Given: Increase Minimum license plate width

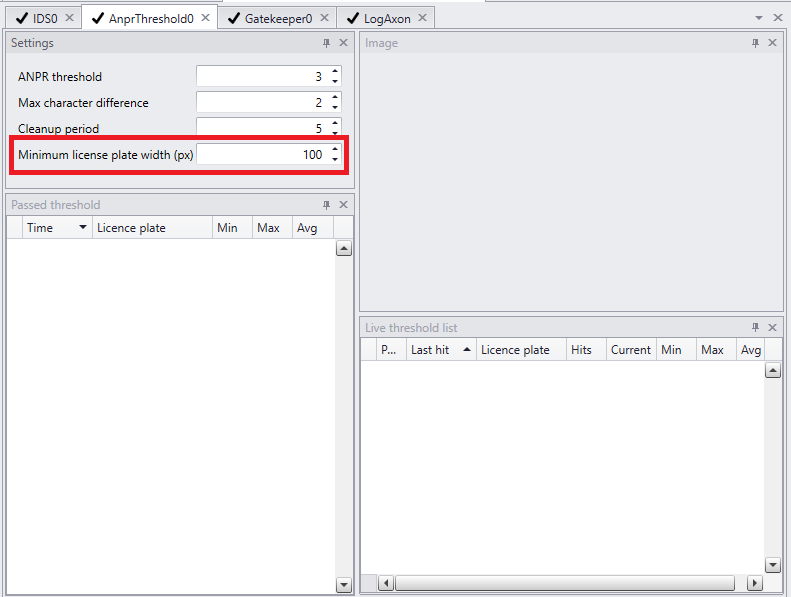Looking at the screenshot, I should tap(335, 149).
